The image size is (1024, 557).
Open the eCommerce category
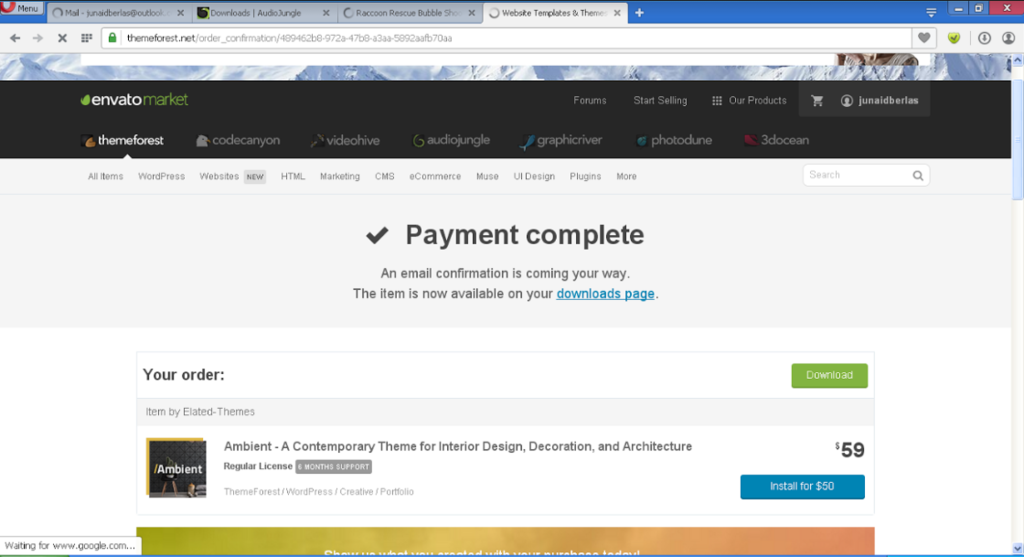tap(435, 176)
